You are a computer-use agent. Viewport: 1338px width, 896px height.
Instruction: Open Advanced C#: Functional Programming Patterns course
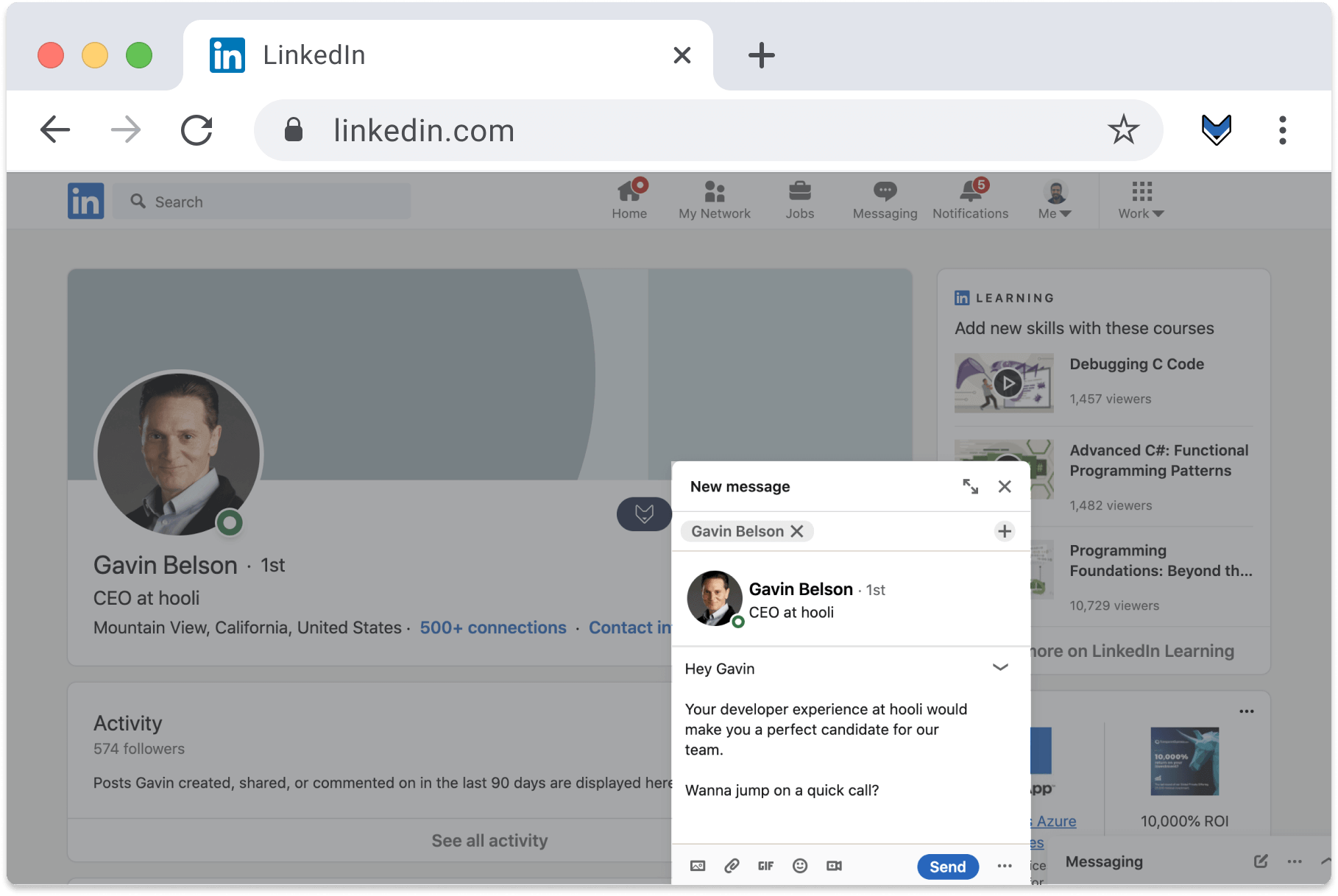point(1159,461)
